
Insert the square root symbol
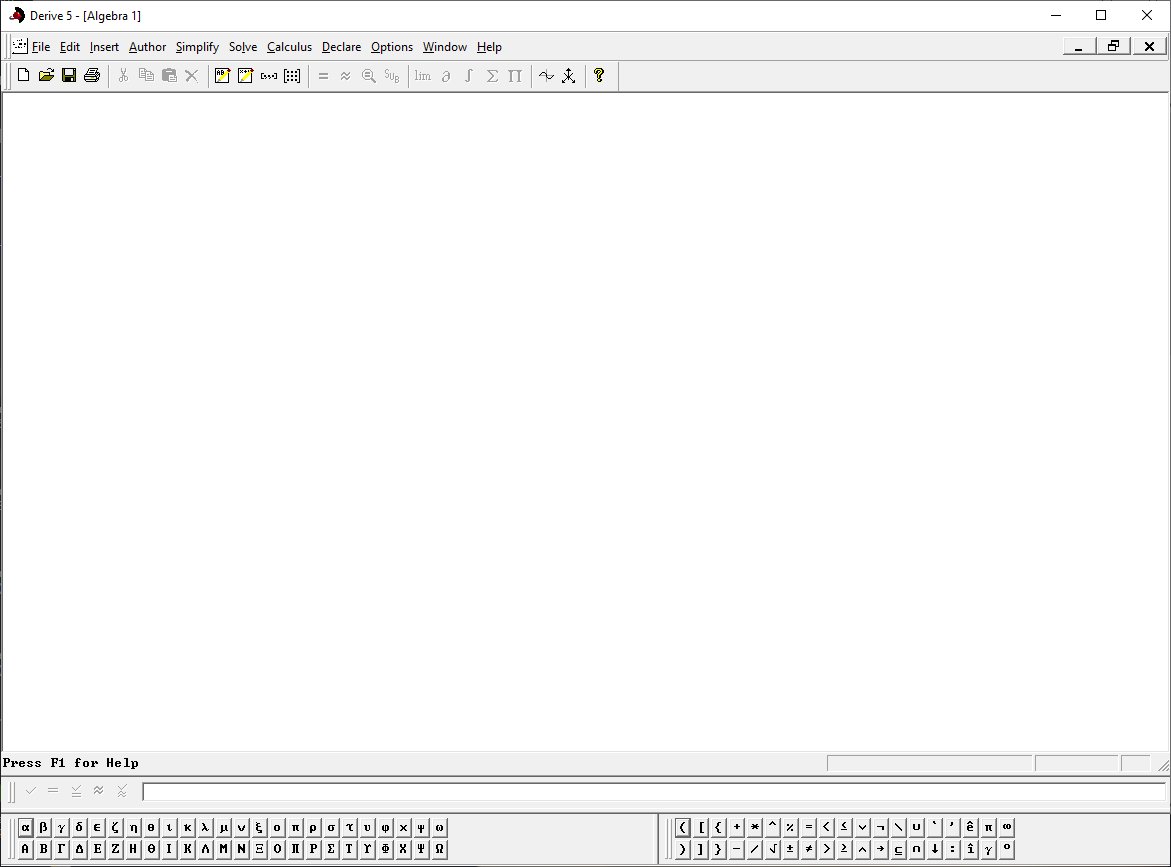pyautogui.click(x=773, y=849)
